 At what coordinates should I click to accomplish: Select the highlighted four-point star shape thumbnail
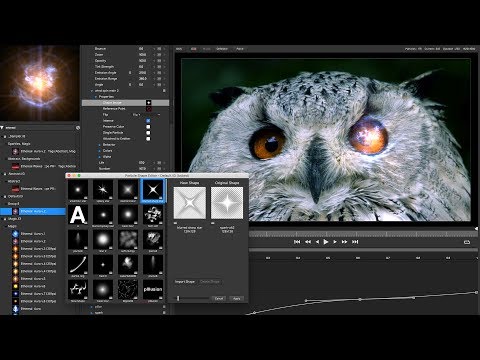click(153, 190)
